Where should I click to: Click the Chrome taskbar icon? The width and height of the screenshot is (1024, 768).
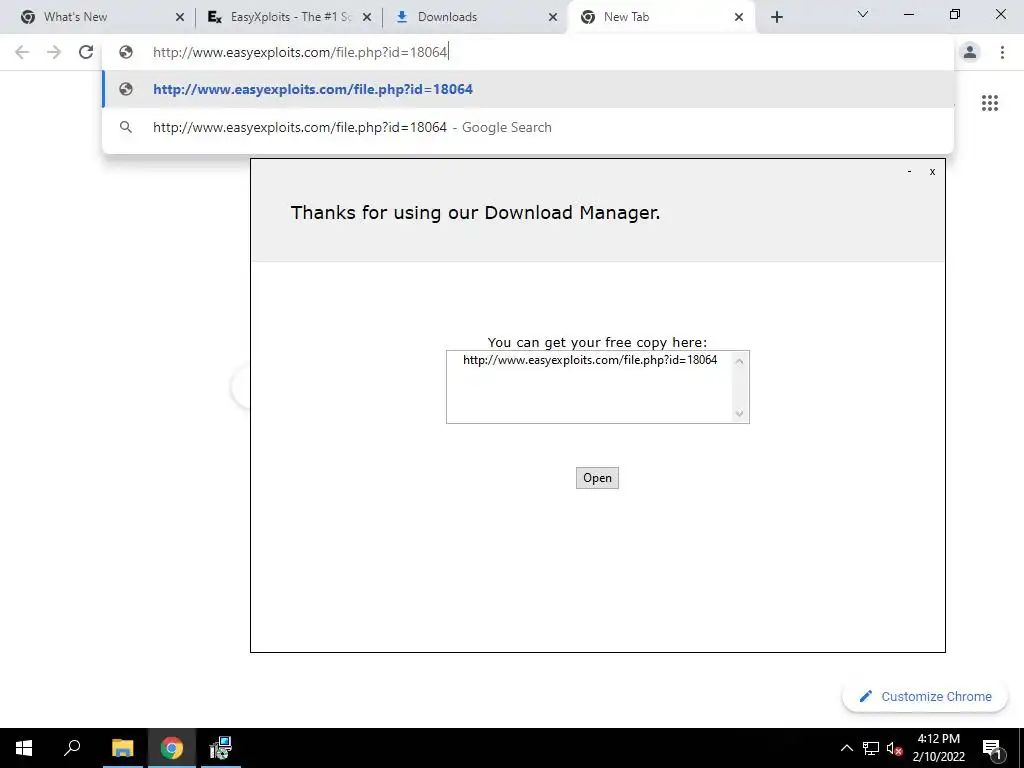pos(172,748)
